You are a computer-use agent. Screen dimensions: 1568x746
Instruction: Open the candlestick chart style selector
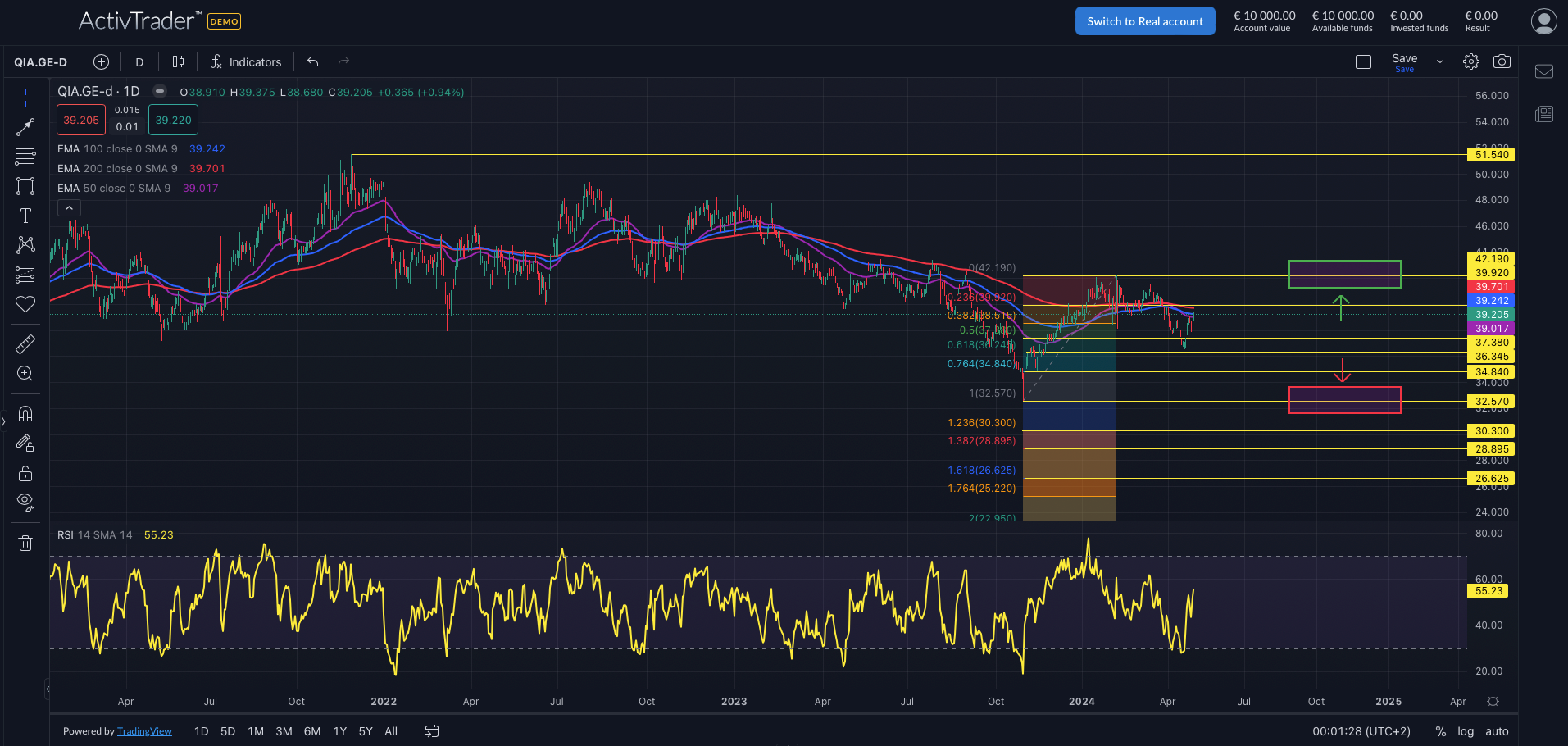click(178, 62)
